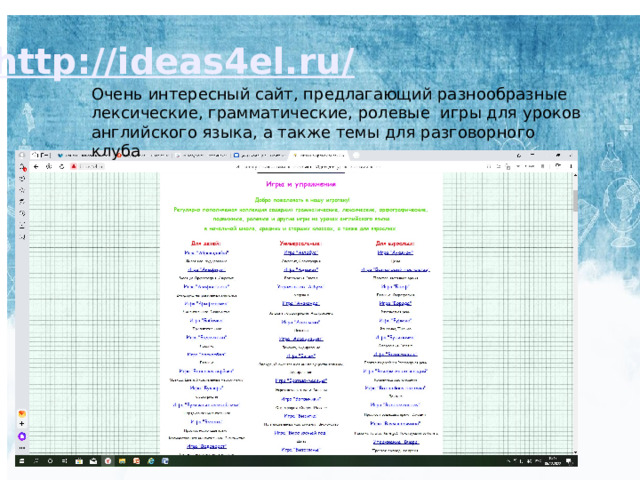Viewport: 640px width, 480px height.
Task: Click the red site protection icon in address bar
Action: (x=74, y=167)
